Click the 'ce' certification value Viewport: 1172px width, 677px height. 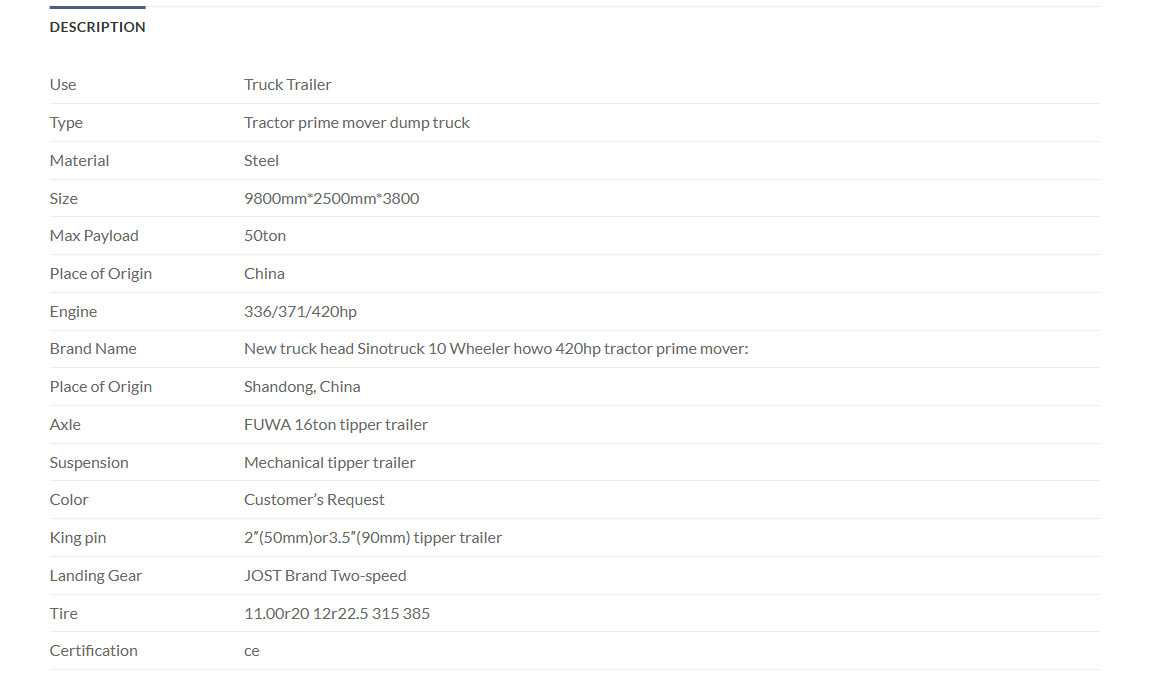click(252, 651)
